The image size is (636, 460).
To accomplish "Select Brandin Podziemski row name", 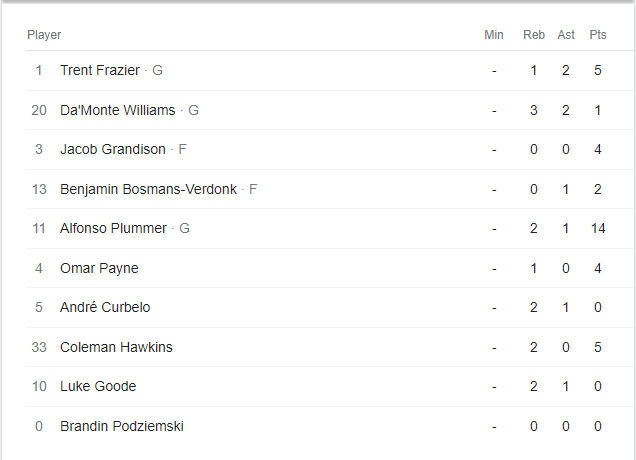I will coord(122,426).
